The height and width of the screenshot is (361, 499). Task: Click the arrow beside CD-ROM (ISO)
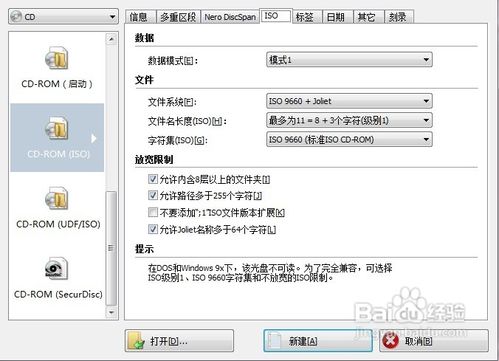94,138
